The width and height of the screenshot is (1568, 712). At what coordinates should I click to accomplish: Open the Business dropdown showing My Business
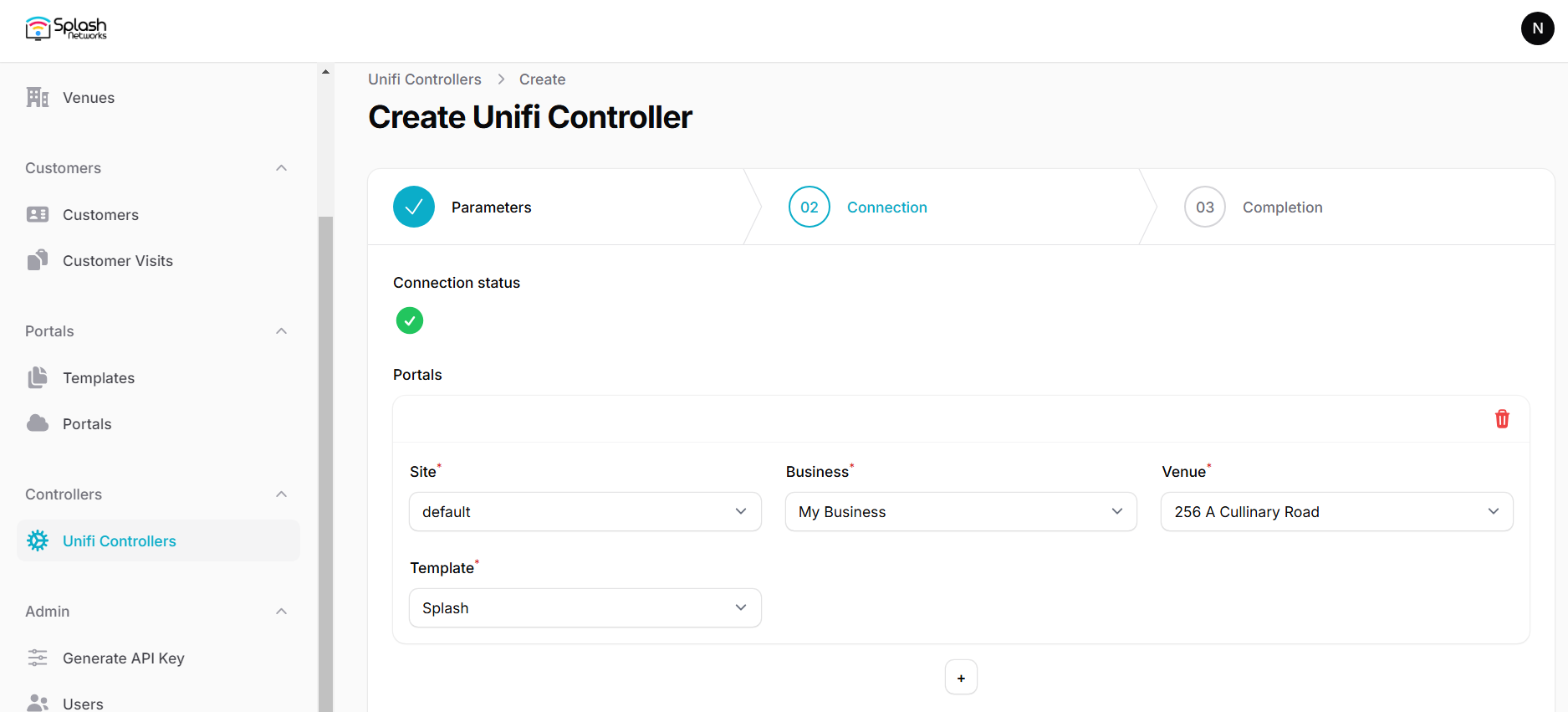pyautogui.click(x=961, y=511)
